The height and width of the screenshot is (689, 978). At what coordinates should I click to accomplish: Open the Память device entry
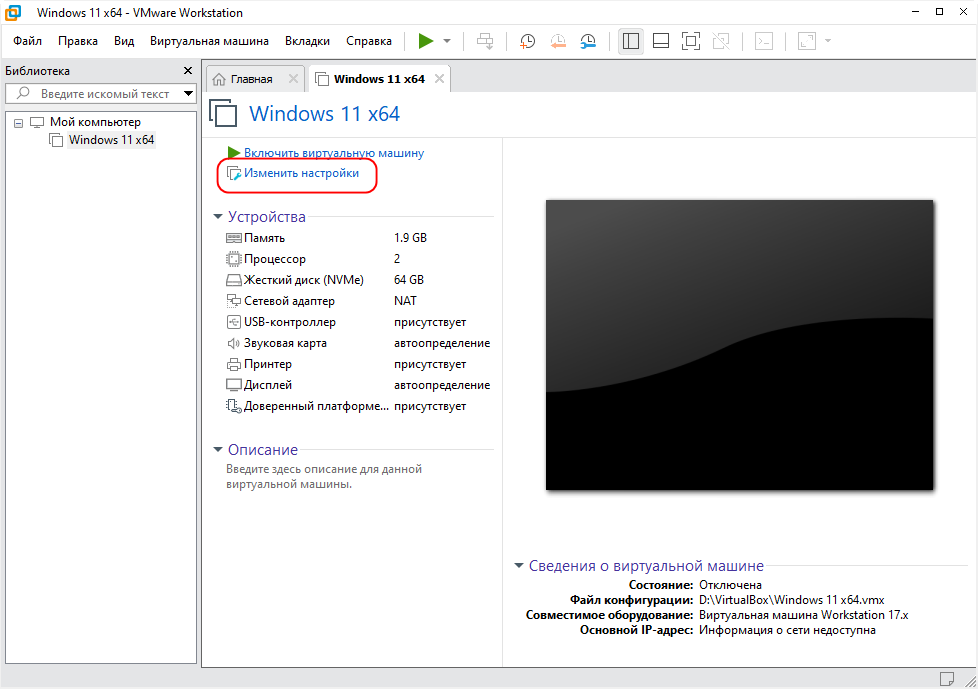pos(264,238)
